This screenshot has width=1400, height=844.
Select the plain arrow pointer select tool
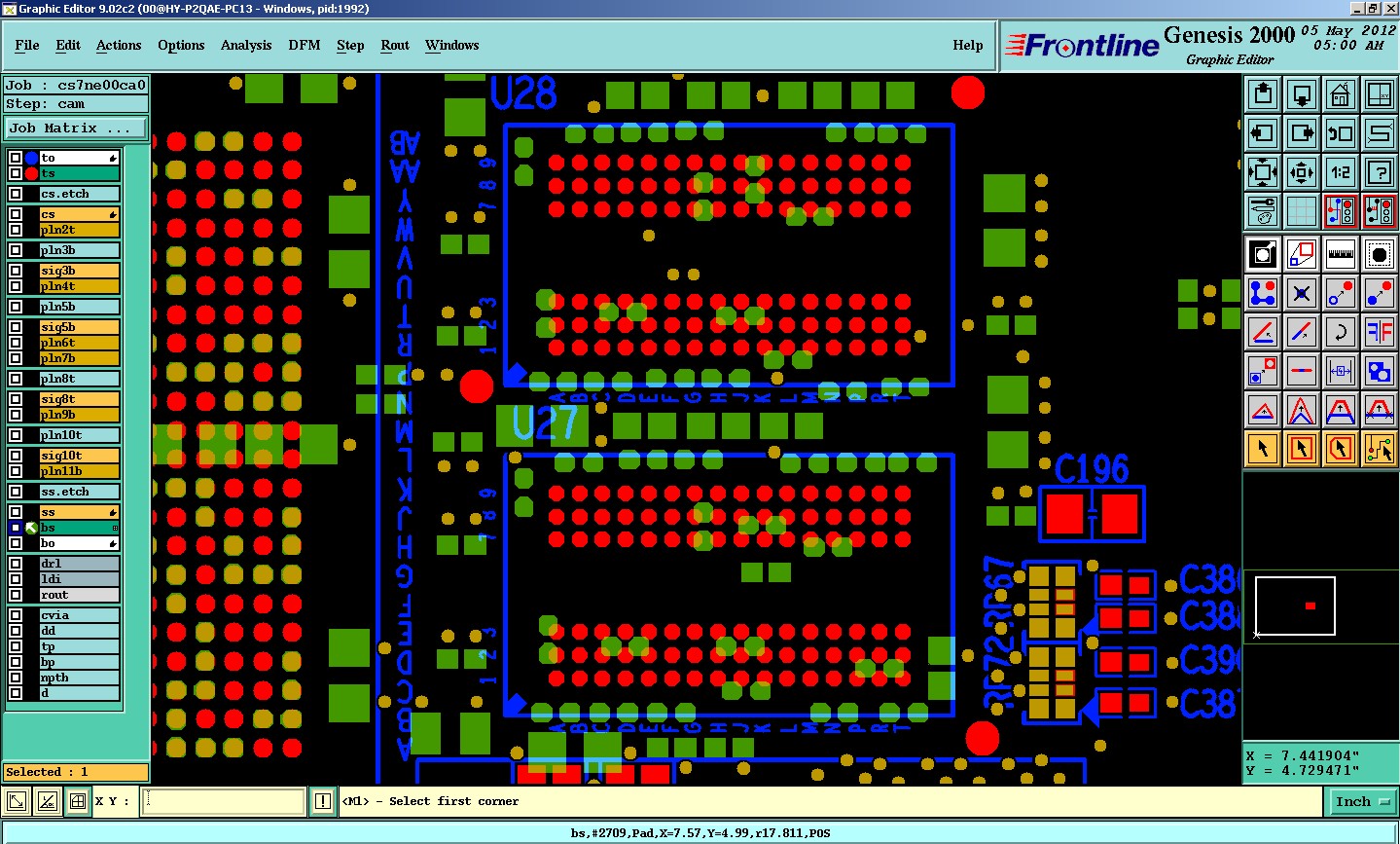tap(1263, 449)
